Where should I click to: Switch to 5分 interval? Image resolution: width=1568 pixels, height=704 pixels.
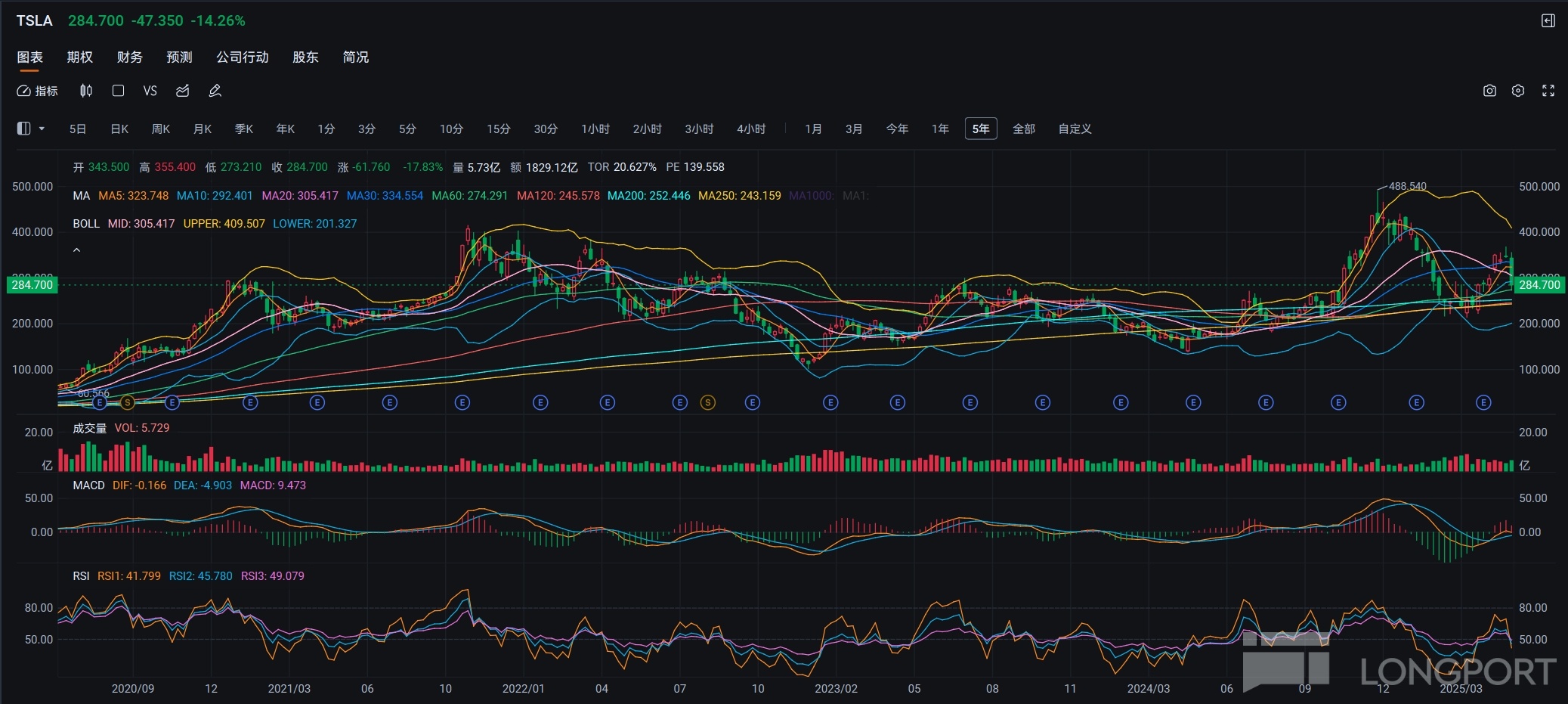[x=408, y=129]
